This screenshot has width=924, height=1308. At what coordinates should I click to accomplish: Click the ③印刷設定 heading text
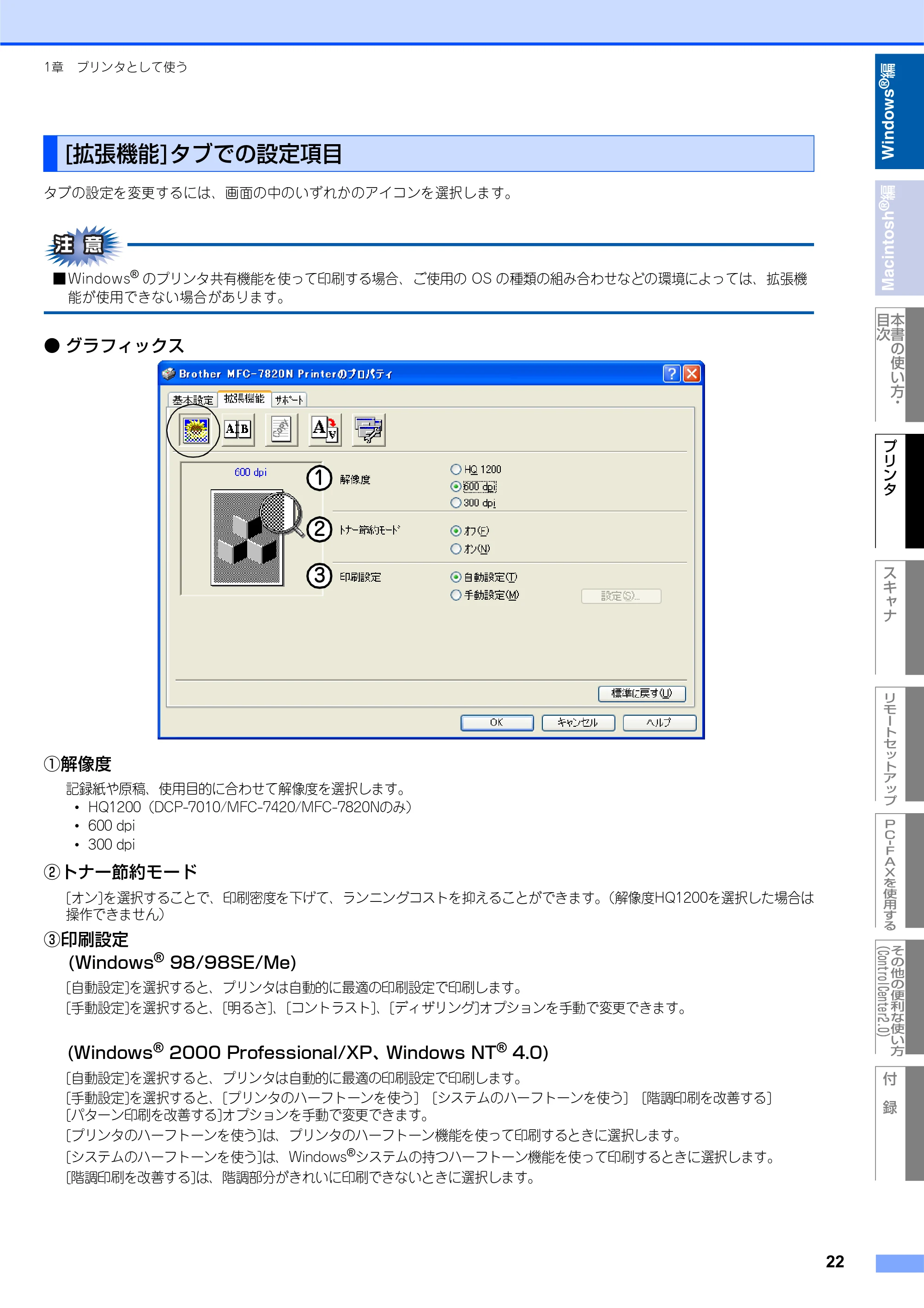86,939
